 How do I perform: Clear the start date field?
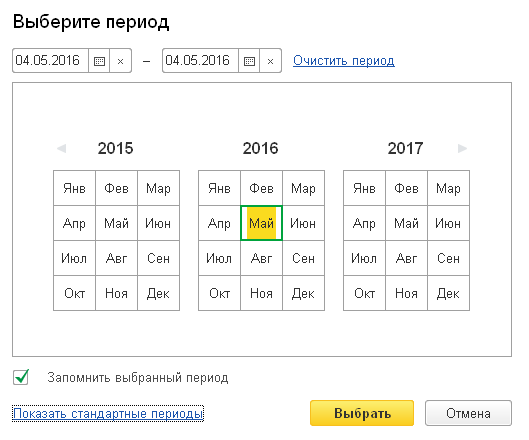(x=120, y=61)
